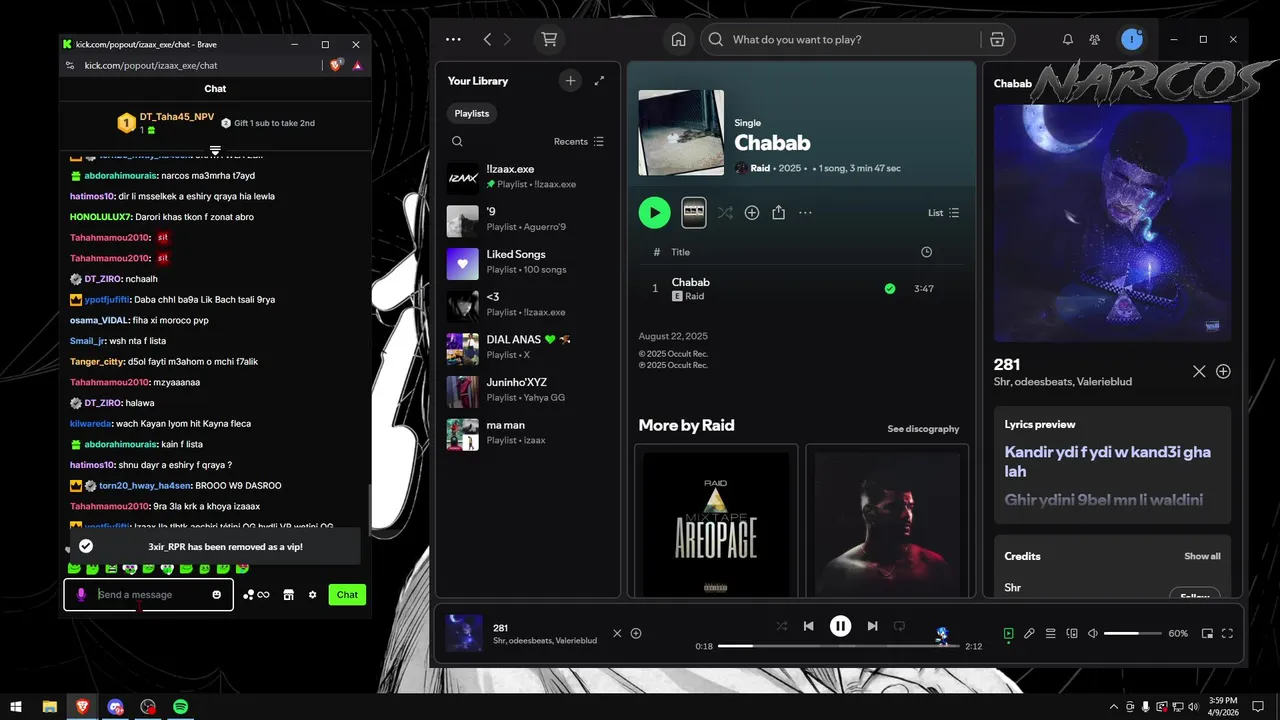Toggle lyrics microphone icon

tap(1029, 633)
